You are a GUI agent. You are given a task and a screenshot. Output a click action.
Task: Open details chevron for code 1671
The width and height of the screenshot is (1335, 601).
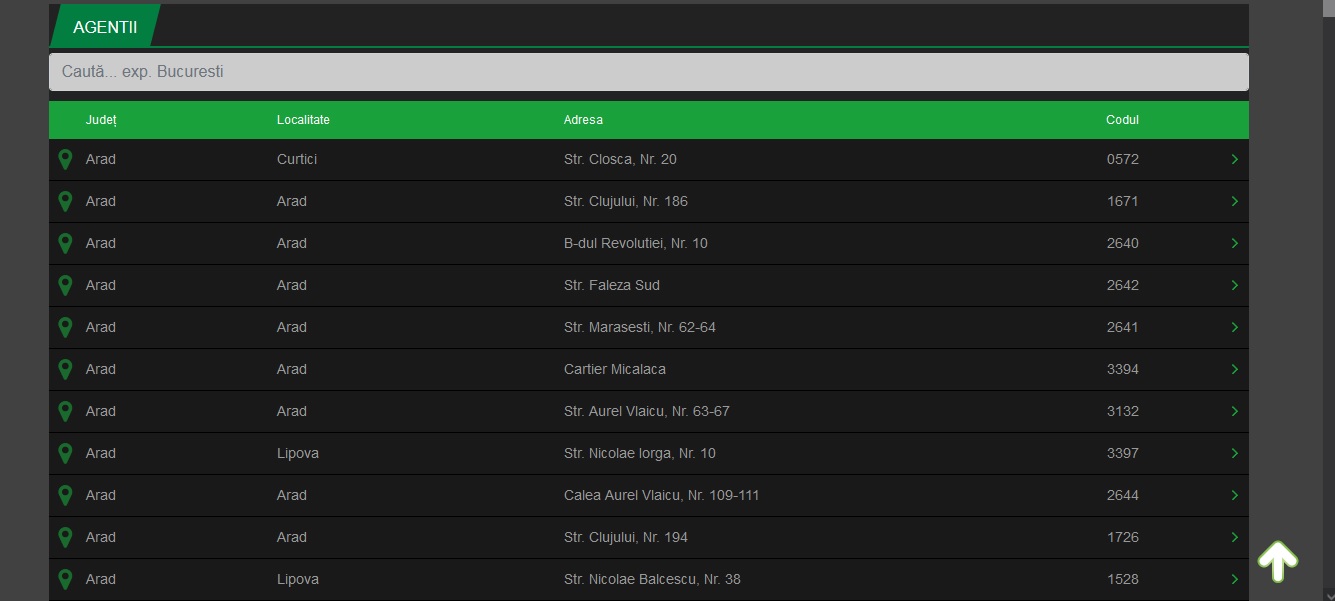[x=1235, y=201]
